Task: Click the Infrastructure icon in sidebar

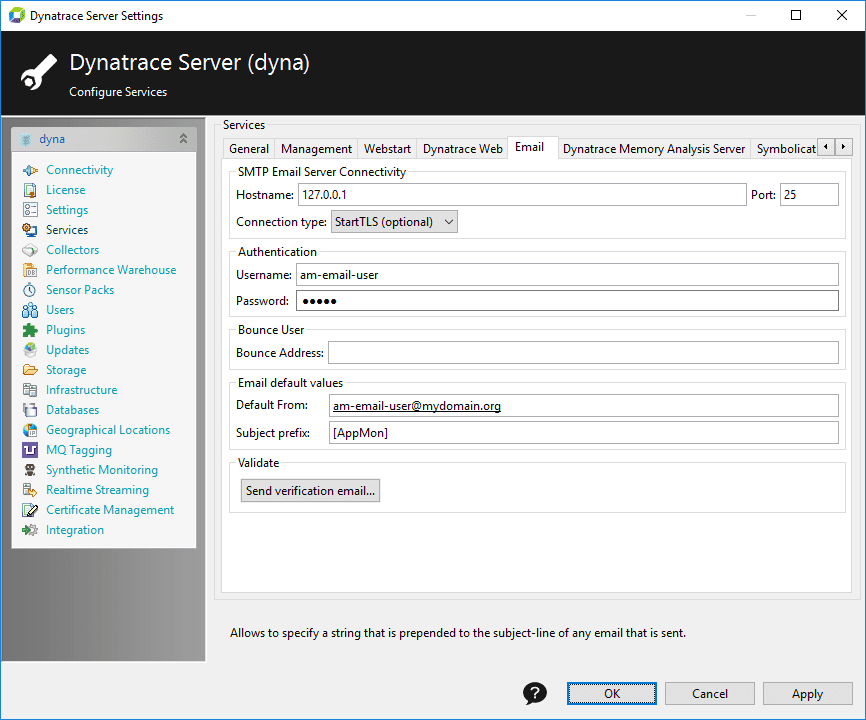Action: (x=30, y=390)
